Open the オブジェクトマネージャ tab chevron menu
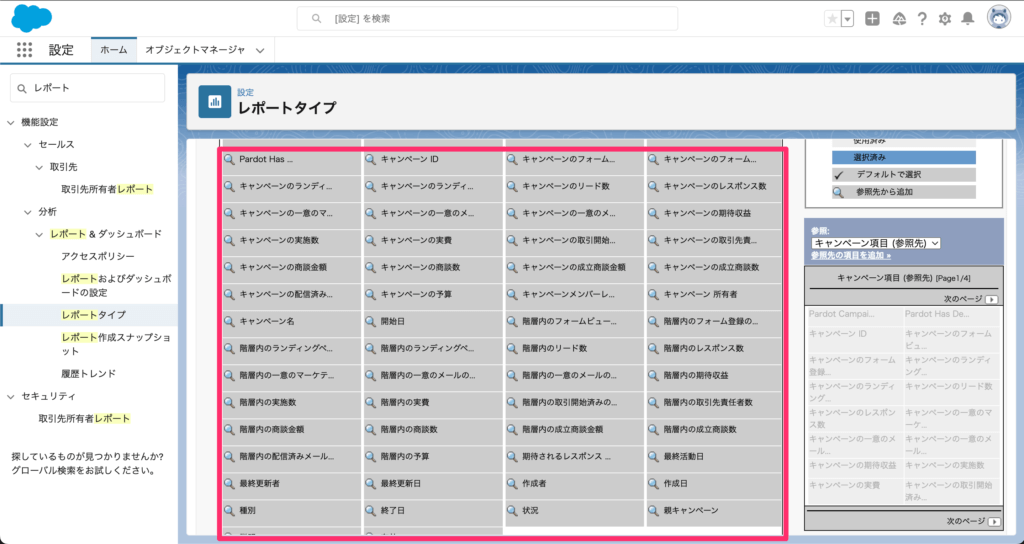The width and height of the screenshot is (1024, 544). tap(260, 50)
